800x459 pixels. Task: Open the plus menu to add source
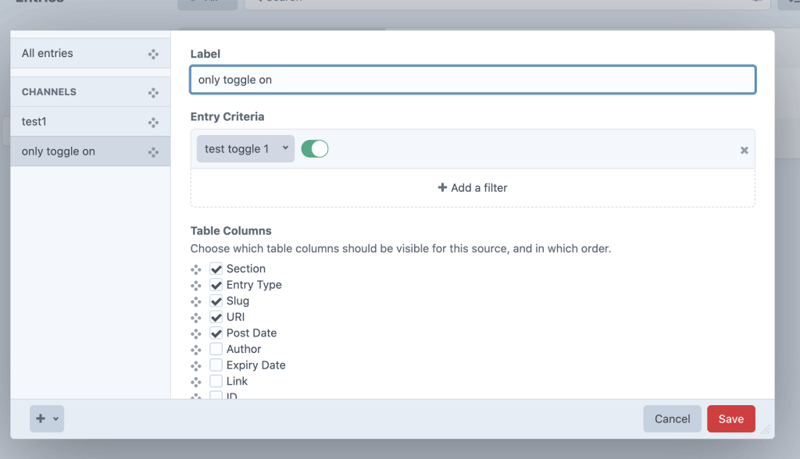coord(47,418)
